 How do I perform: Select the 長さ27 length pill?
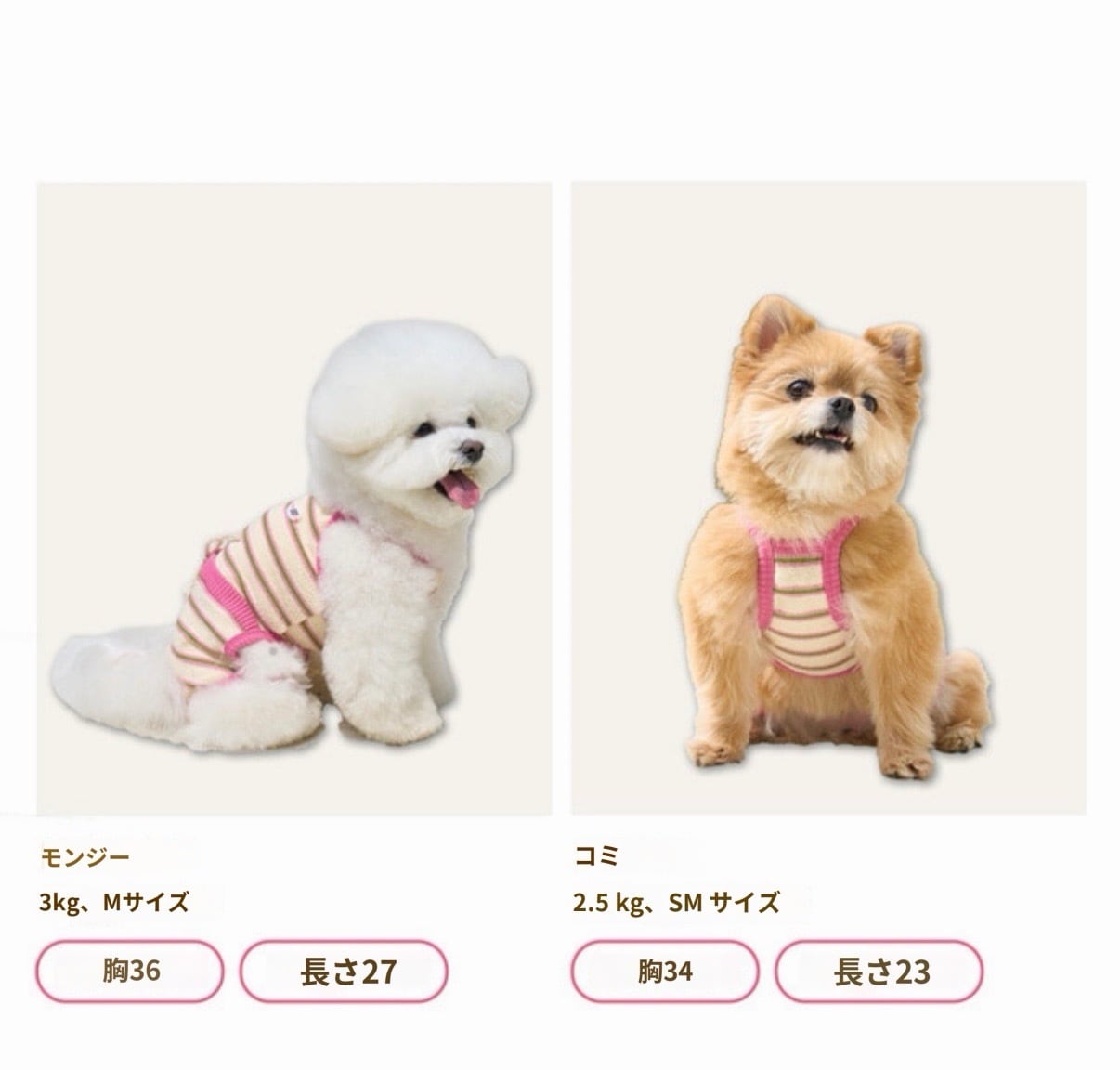[x=345, y=972]
